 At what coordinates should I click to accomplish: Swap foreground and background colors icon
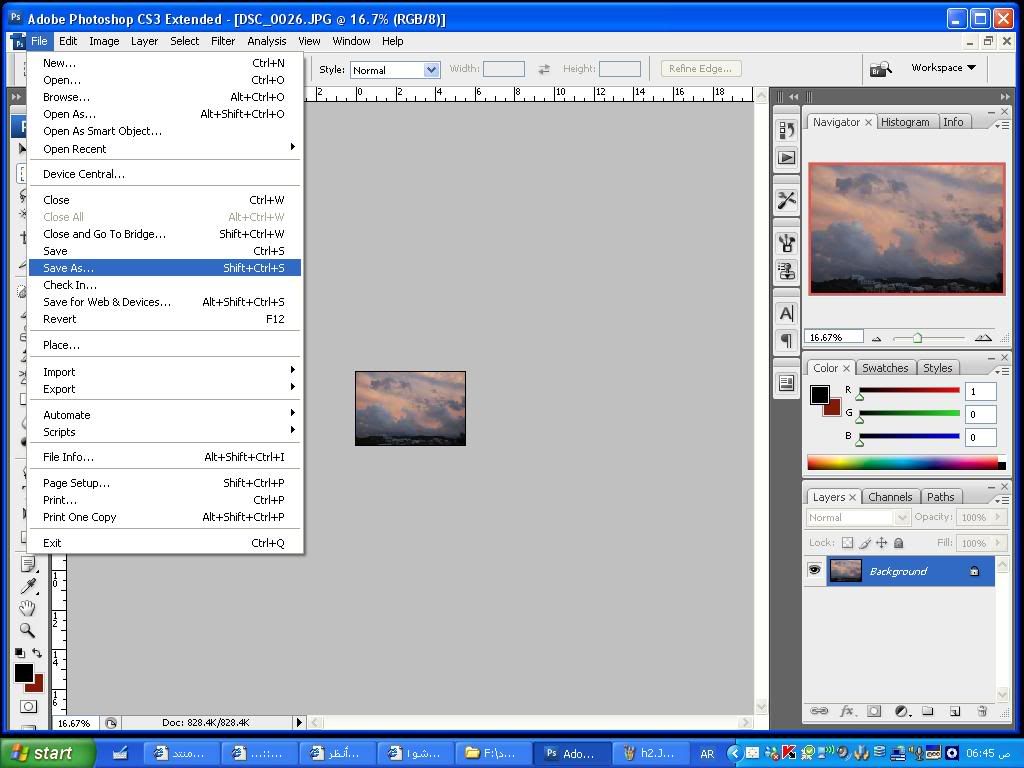click(x=38, y=653)
